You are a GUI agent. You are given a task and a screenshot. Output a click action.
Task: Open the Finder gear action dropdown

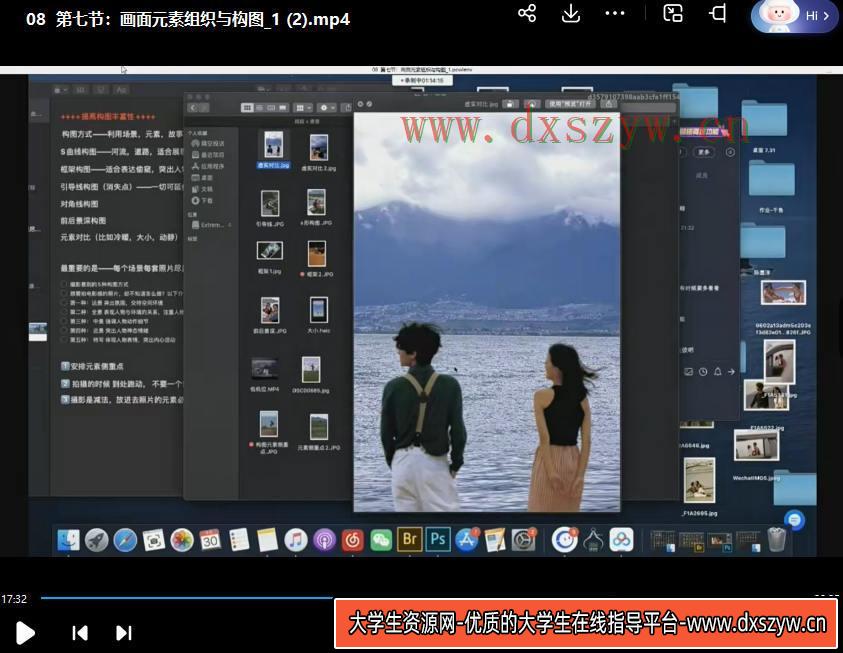[326, 107]
